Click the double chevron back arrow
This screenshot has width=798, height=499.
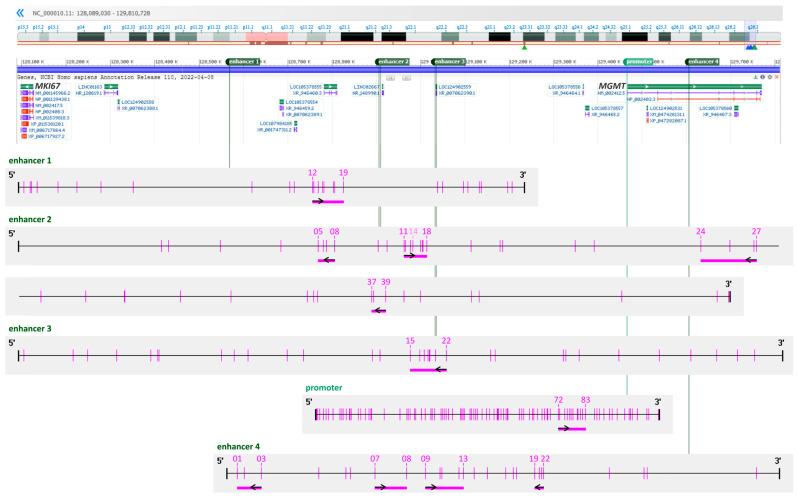(x=21, y=11)
